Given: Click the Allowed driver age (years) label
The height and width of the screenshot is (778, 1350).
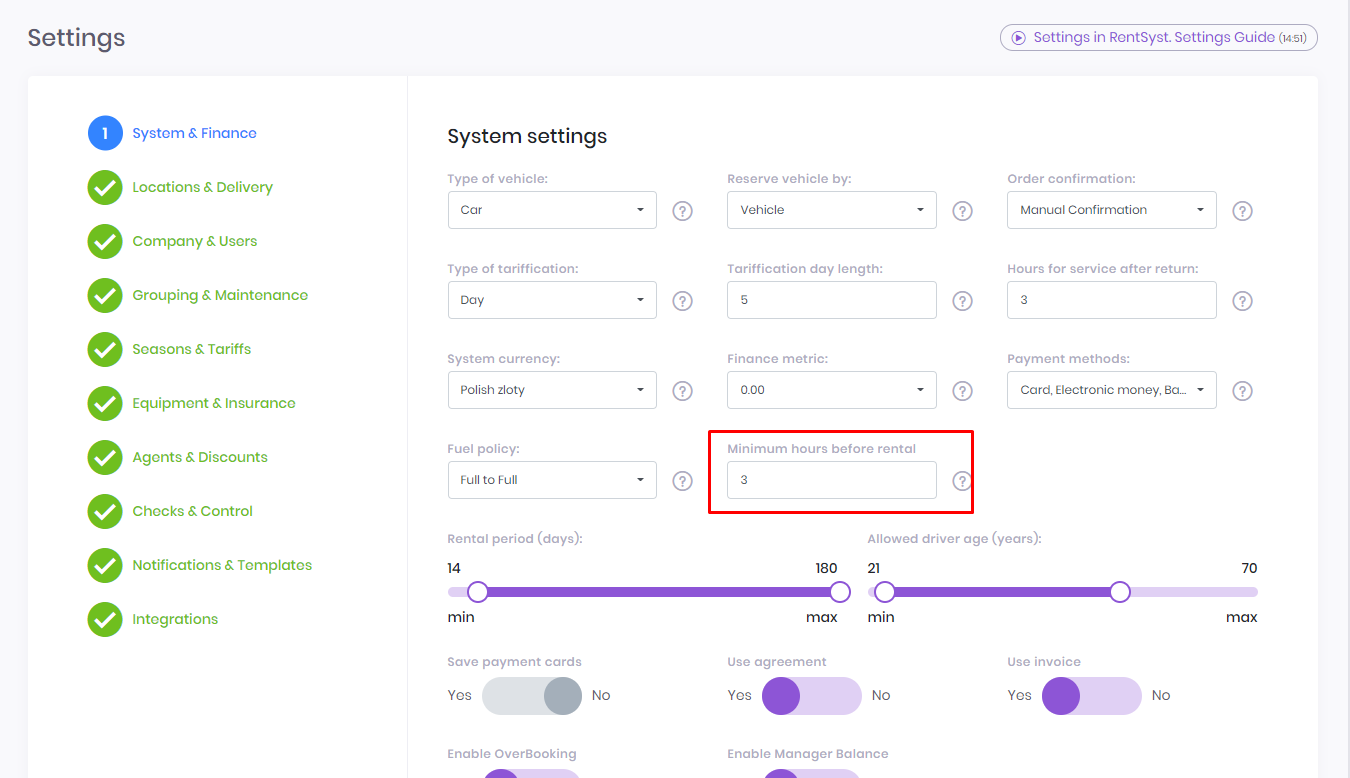Looking at the screenshot, I should click(x=954, y=539).
